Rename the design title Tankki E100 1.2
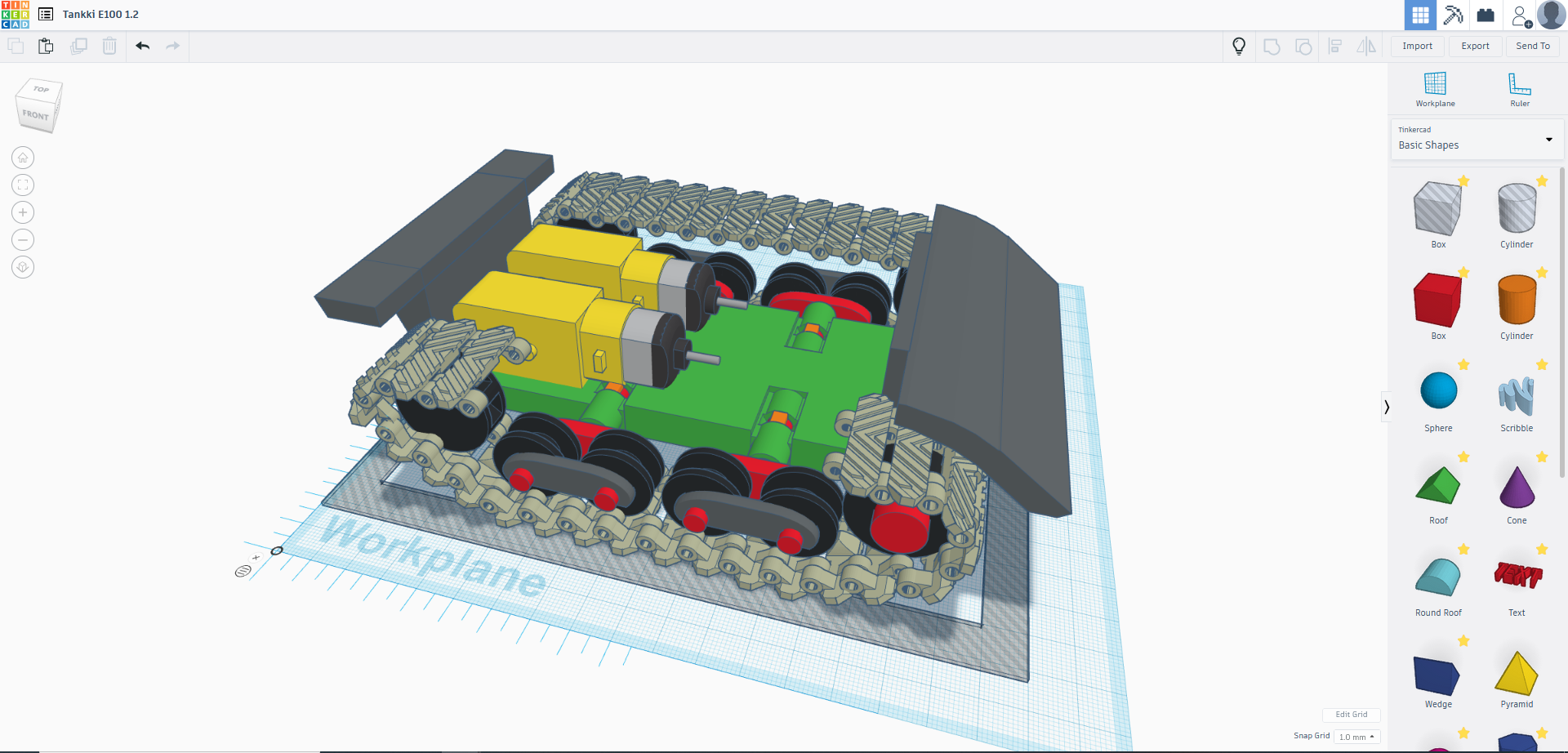The height and width of the screenshot is (753, 1568). 100,15
